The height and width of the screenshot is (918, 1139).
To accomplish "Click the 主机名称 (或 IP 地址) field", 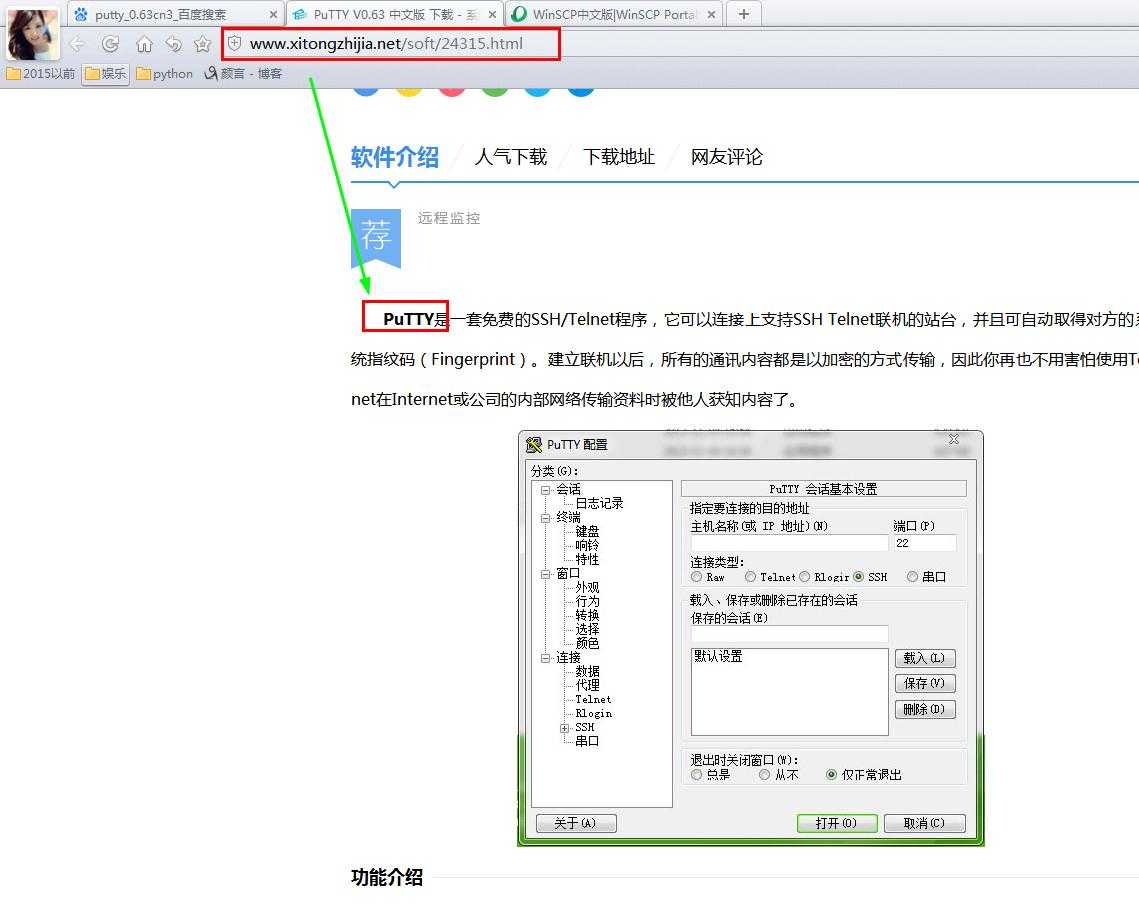I will tap(789, 543).
